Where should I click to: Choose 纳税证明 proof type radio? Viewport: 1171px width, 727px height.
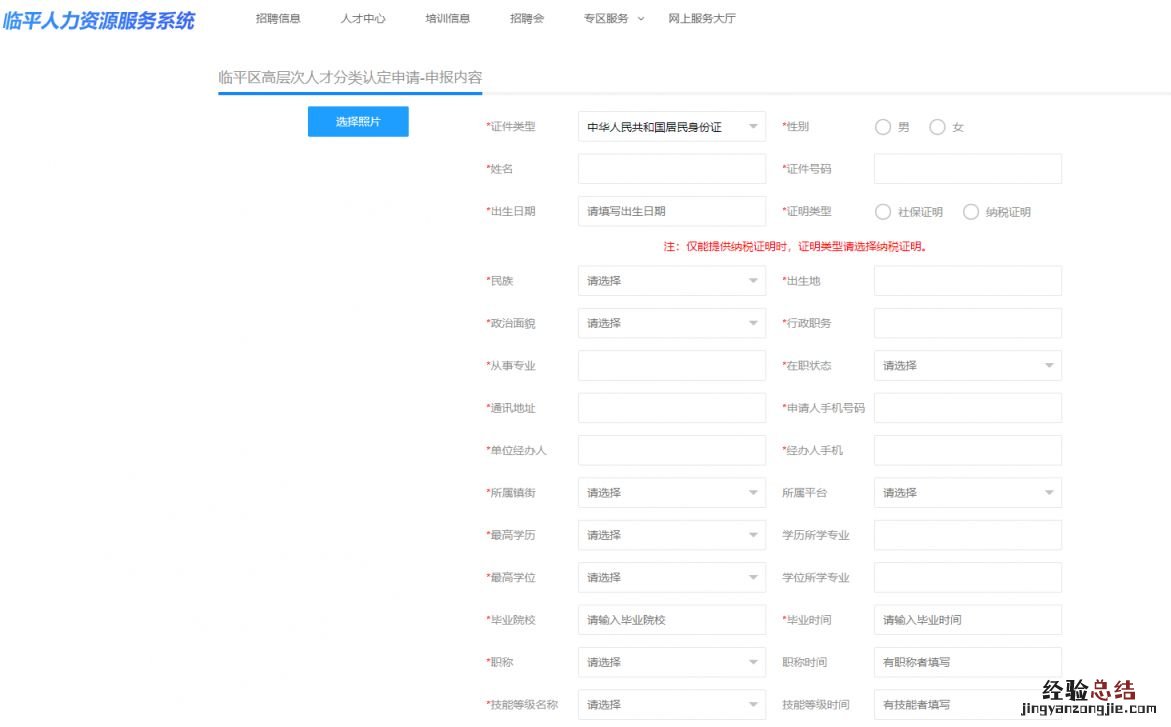(x=971, y=212)
